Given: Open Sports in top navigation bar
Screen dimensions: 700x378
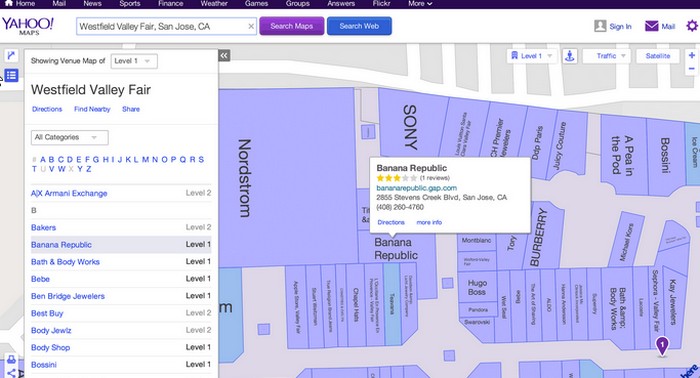Looking at the screenshot, I should pyautogui.click(x=129, y=3).
